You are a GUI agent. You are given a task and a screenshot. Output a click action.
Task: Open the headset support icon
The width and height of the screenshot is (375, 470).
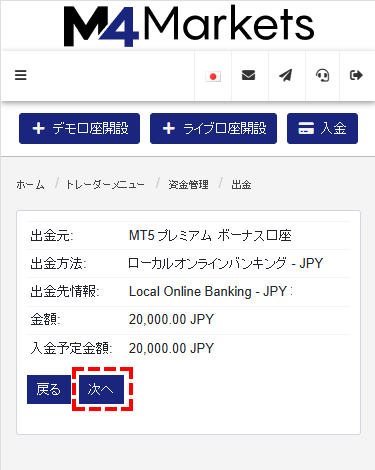coord(323,75)
